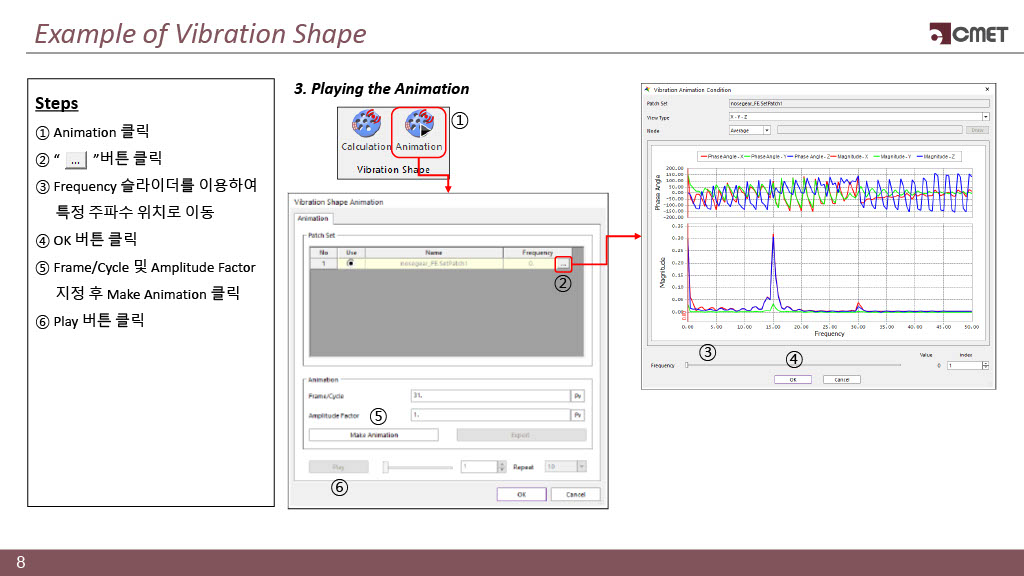Select the Animation tab in the dialog
The image size is (1024, 576).
[313, 218]
